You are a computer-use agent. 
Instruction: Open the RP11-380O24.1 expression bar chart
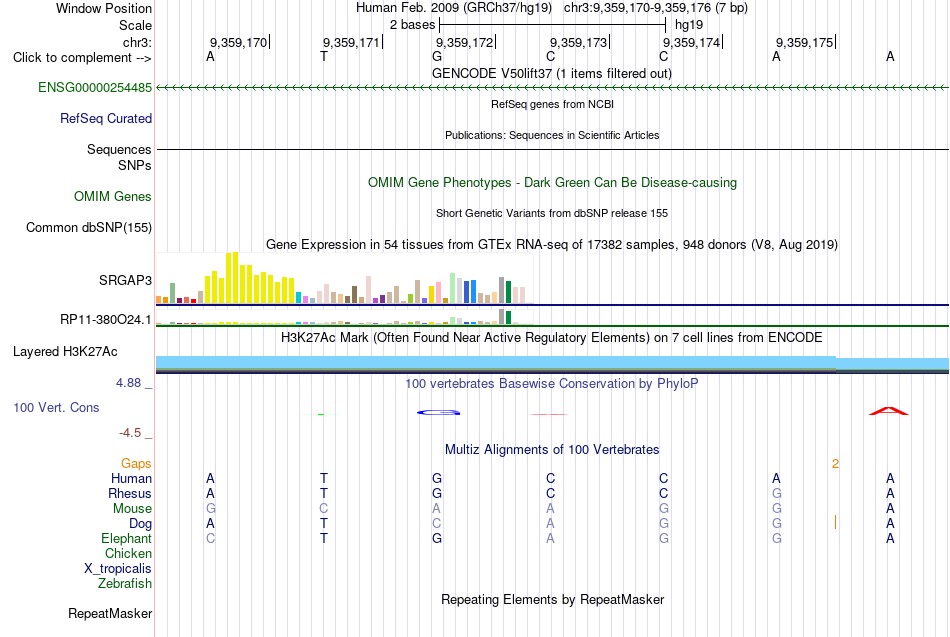pos(344,316)
